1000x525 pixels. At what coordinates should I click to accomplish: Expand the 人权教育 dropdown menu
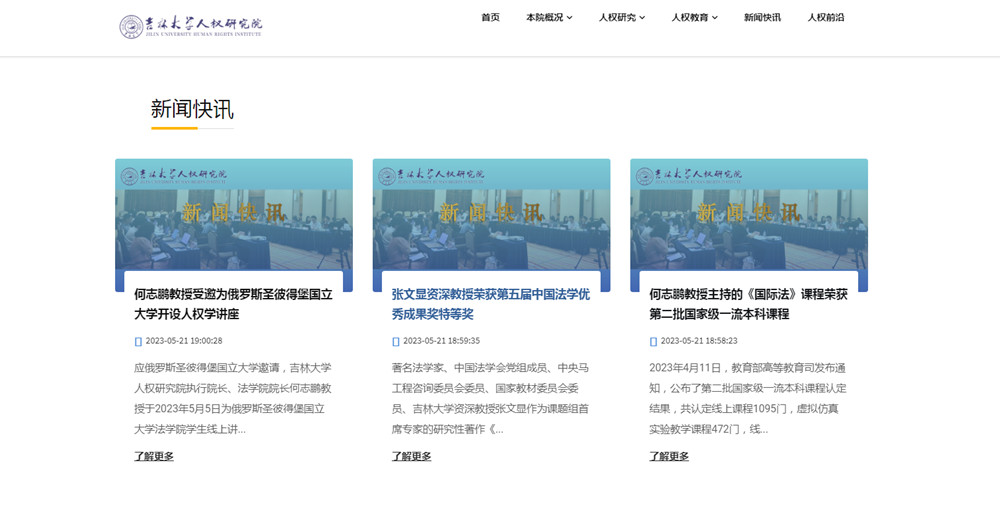tap(694, 17)
